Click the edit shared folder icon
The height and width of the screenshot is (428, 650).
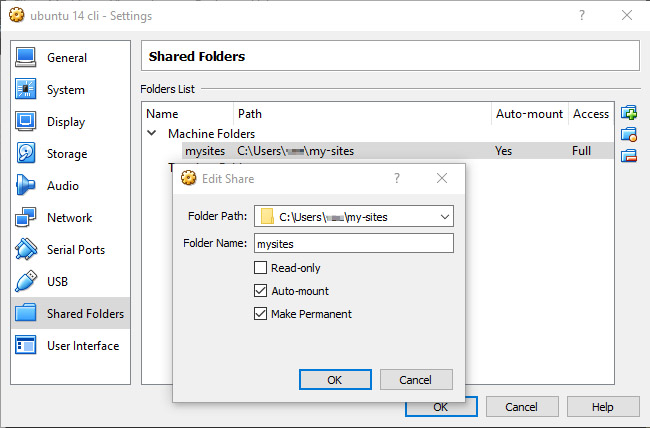[x=629, y=134]
